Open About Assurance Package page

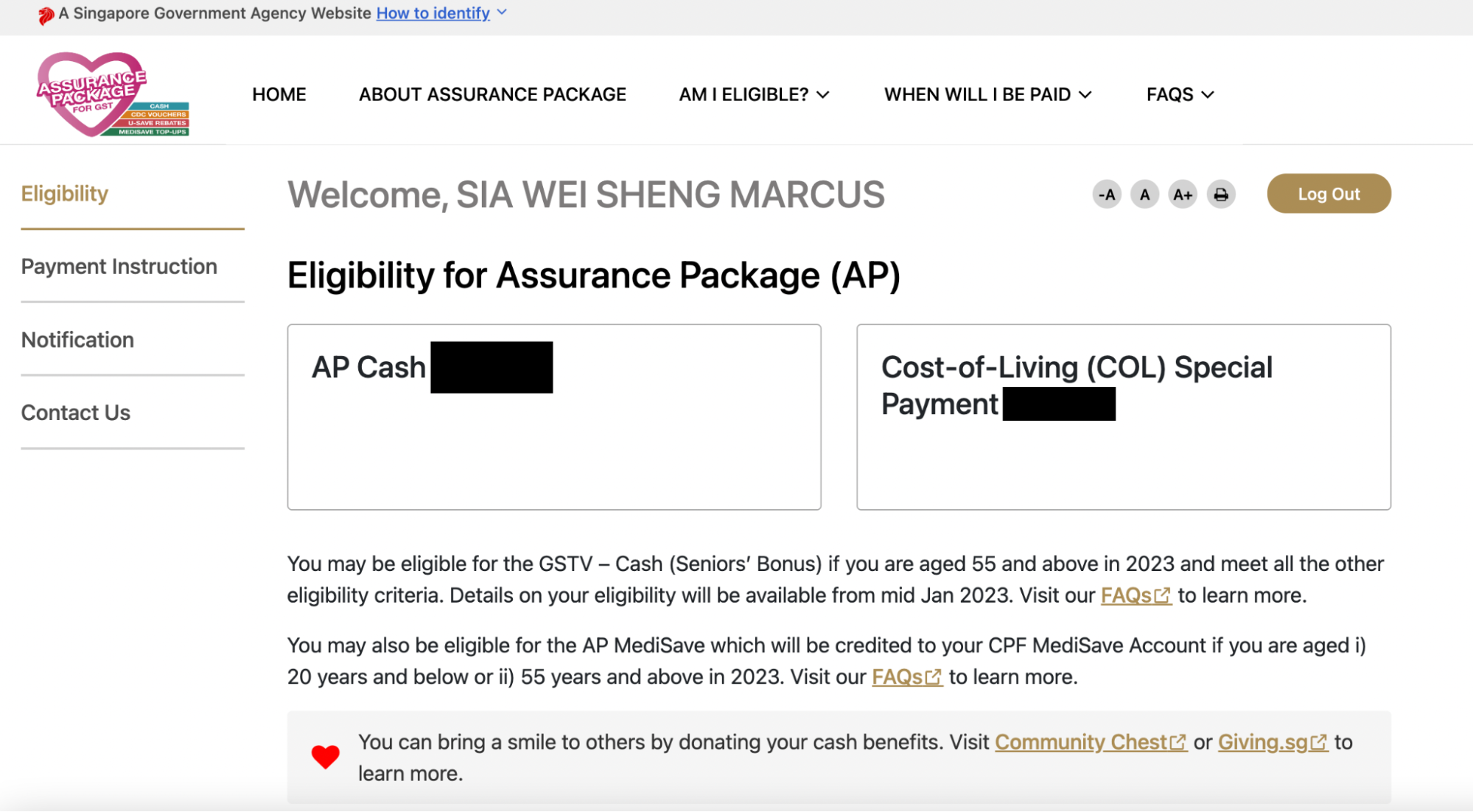[492, 94]
